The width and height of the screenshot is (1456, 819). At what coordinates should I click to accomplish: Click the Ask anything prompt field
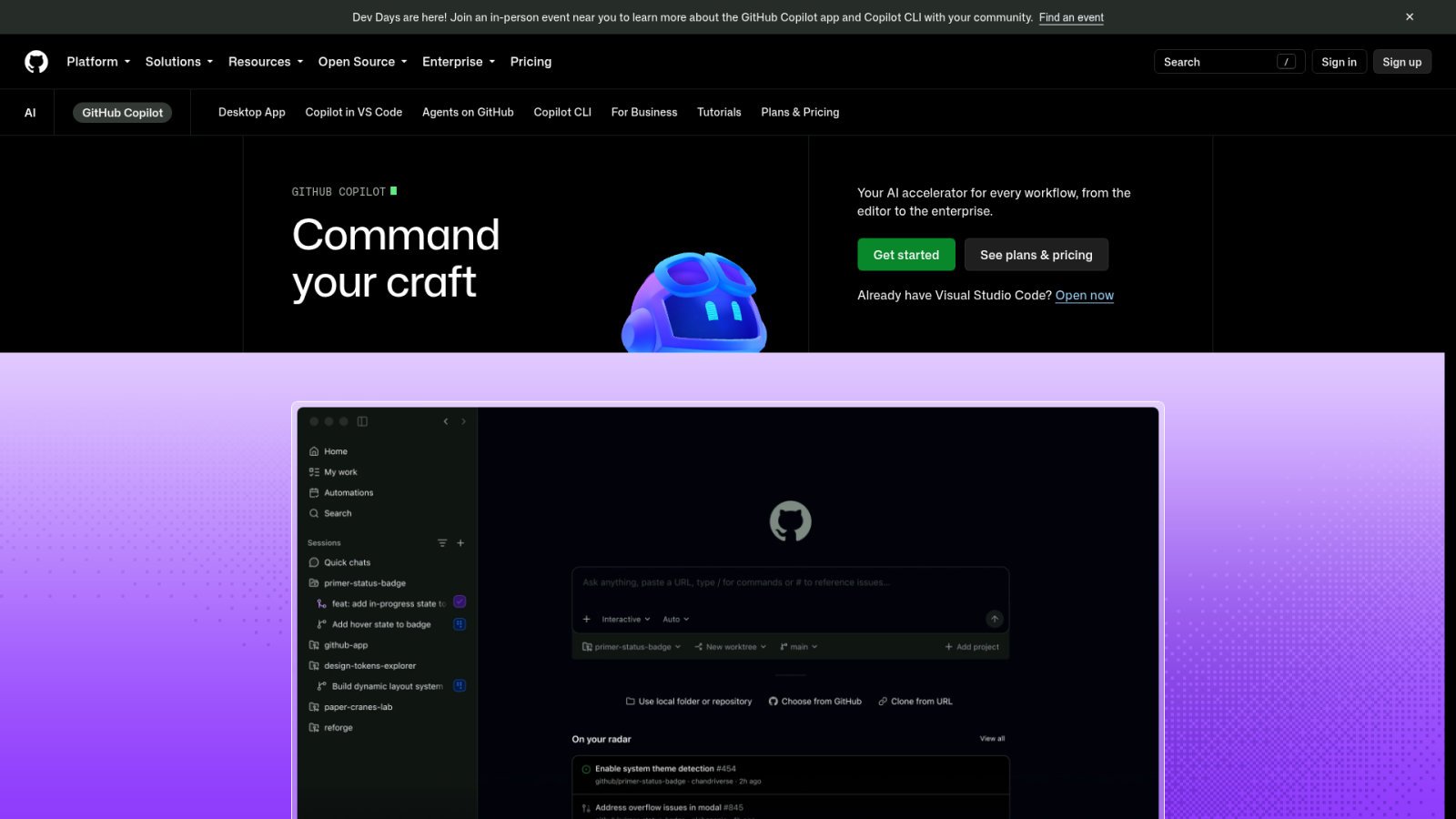[790, 583]
